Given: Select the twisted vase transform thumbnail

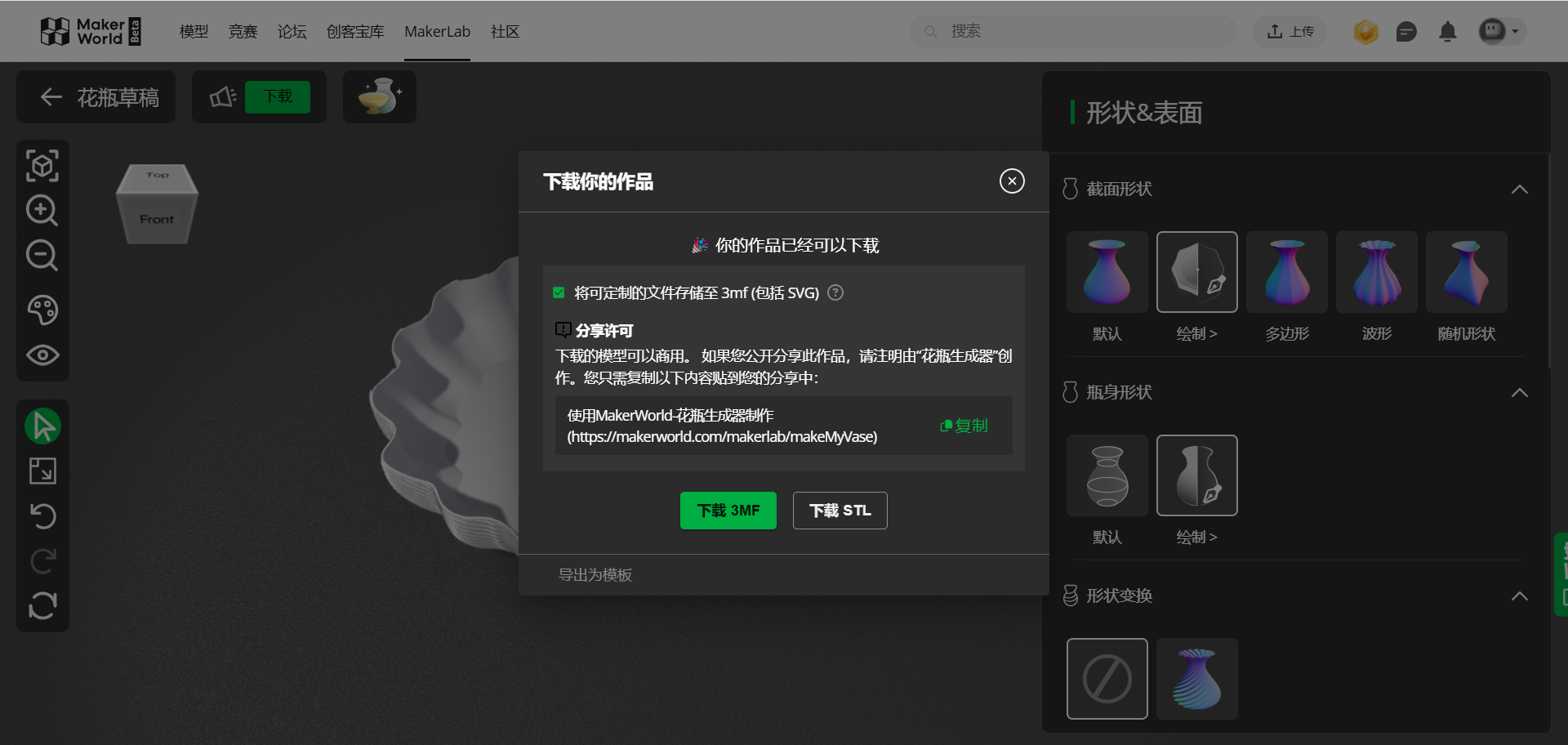Looking at the screenshot, I should click(x=1197, y=679).
